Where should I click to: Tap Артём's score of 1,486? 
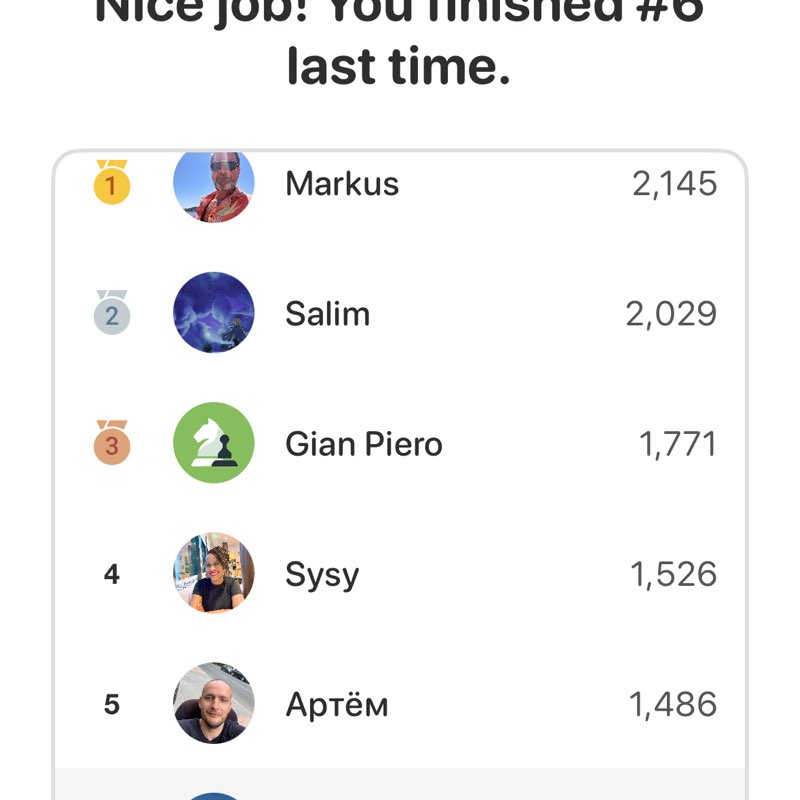(x=673, y=704)
